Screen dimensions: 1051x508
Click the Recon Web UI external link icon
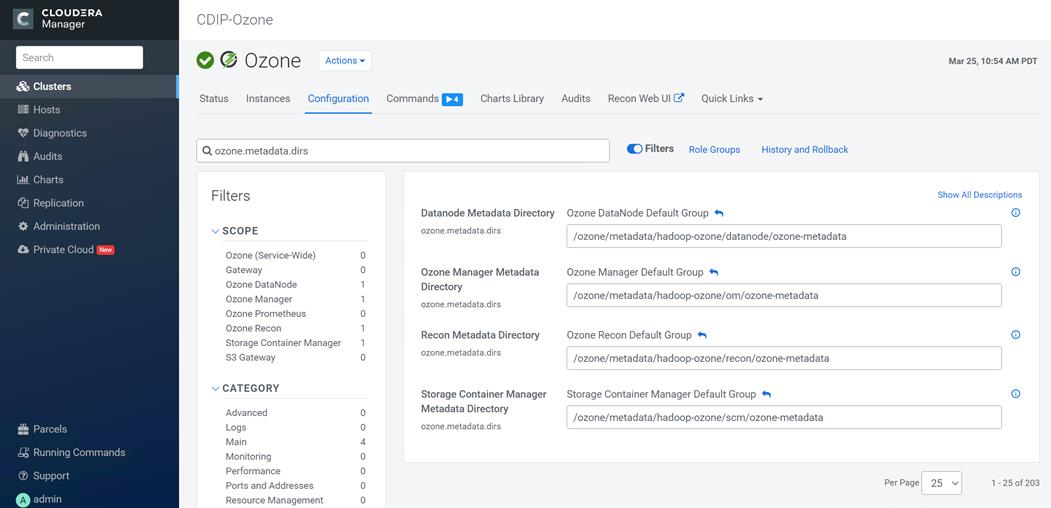tap(679, 98)
